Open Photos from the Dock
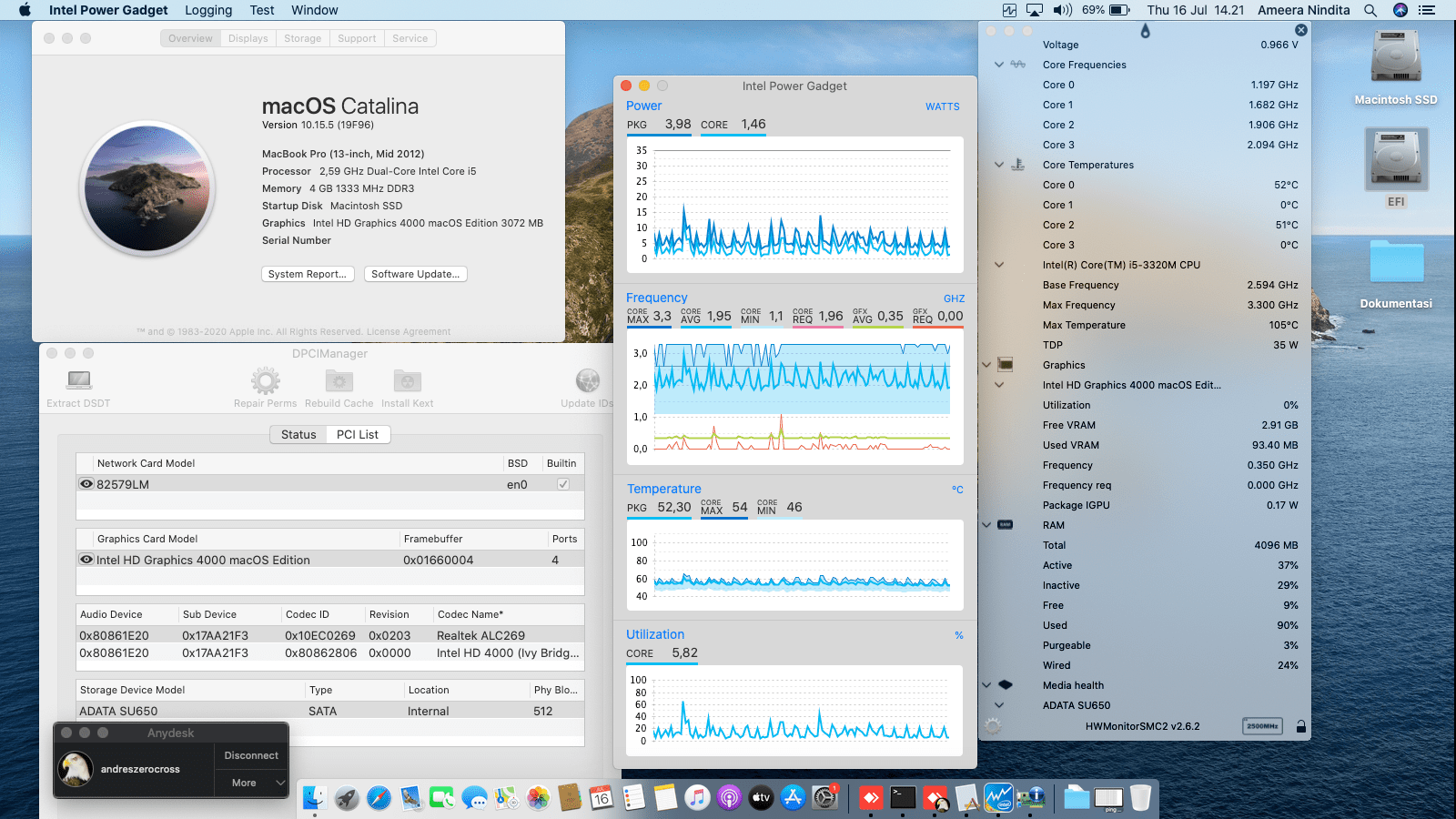Viewport: 1456px width, 819px height. 538,798
